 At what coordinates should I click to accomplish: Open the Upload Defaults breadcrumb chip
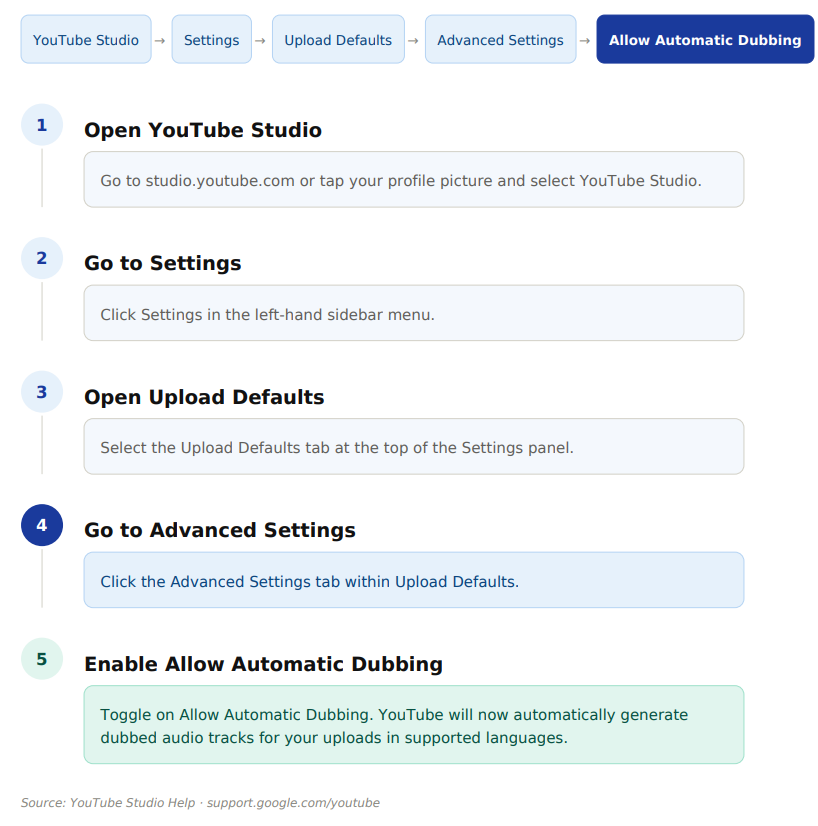click(338, 40)
